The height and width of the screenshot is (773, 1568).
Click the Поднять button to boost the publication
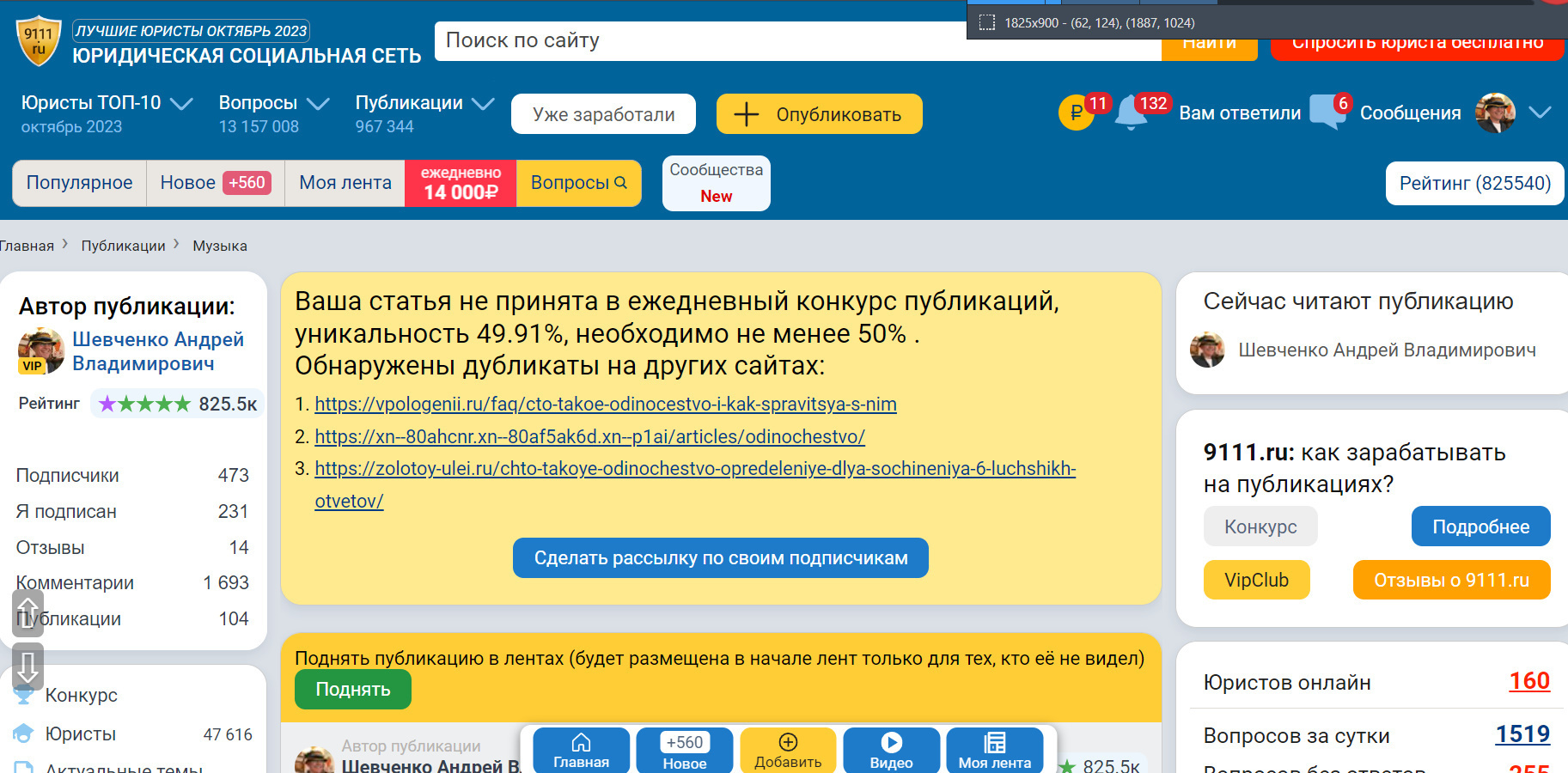pos(352,689)
